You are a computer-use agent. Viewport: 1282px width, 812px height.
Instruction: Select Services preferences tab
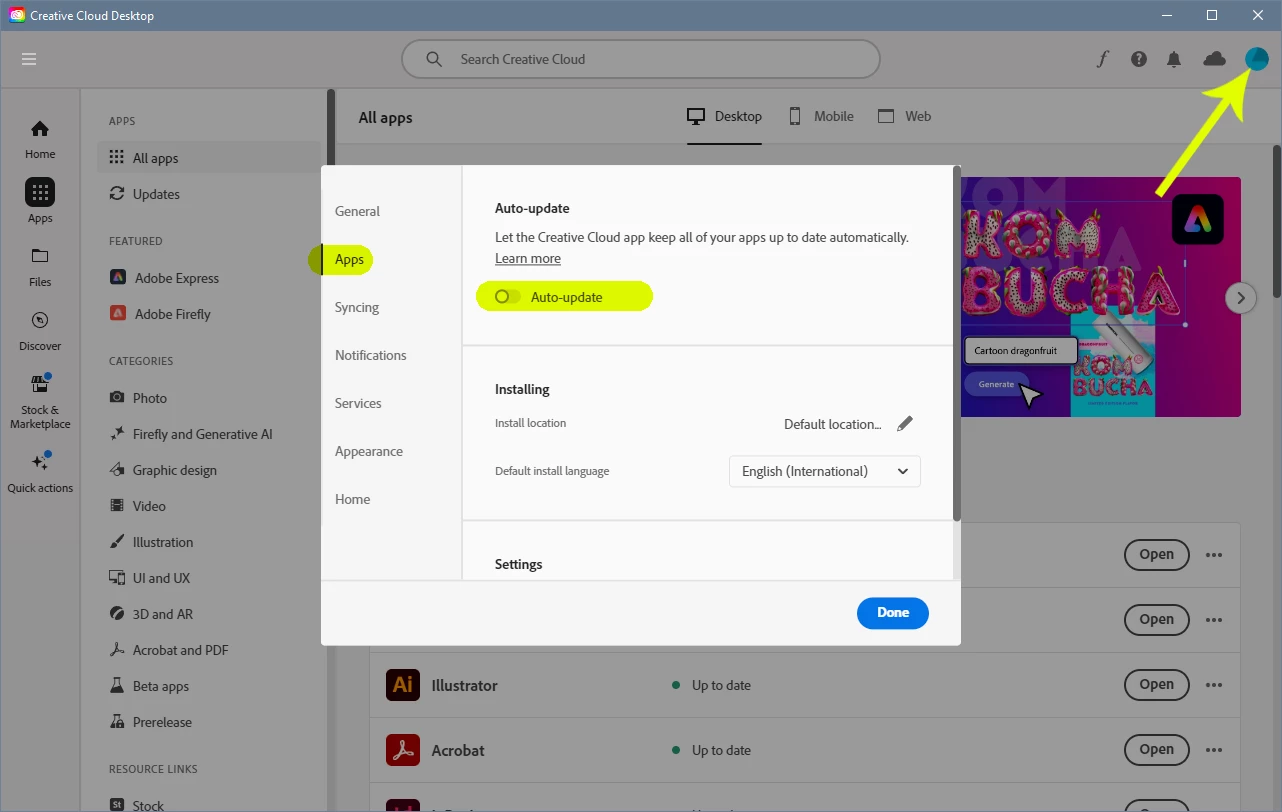(358, 403)
